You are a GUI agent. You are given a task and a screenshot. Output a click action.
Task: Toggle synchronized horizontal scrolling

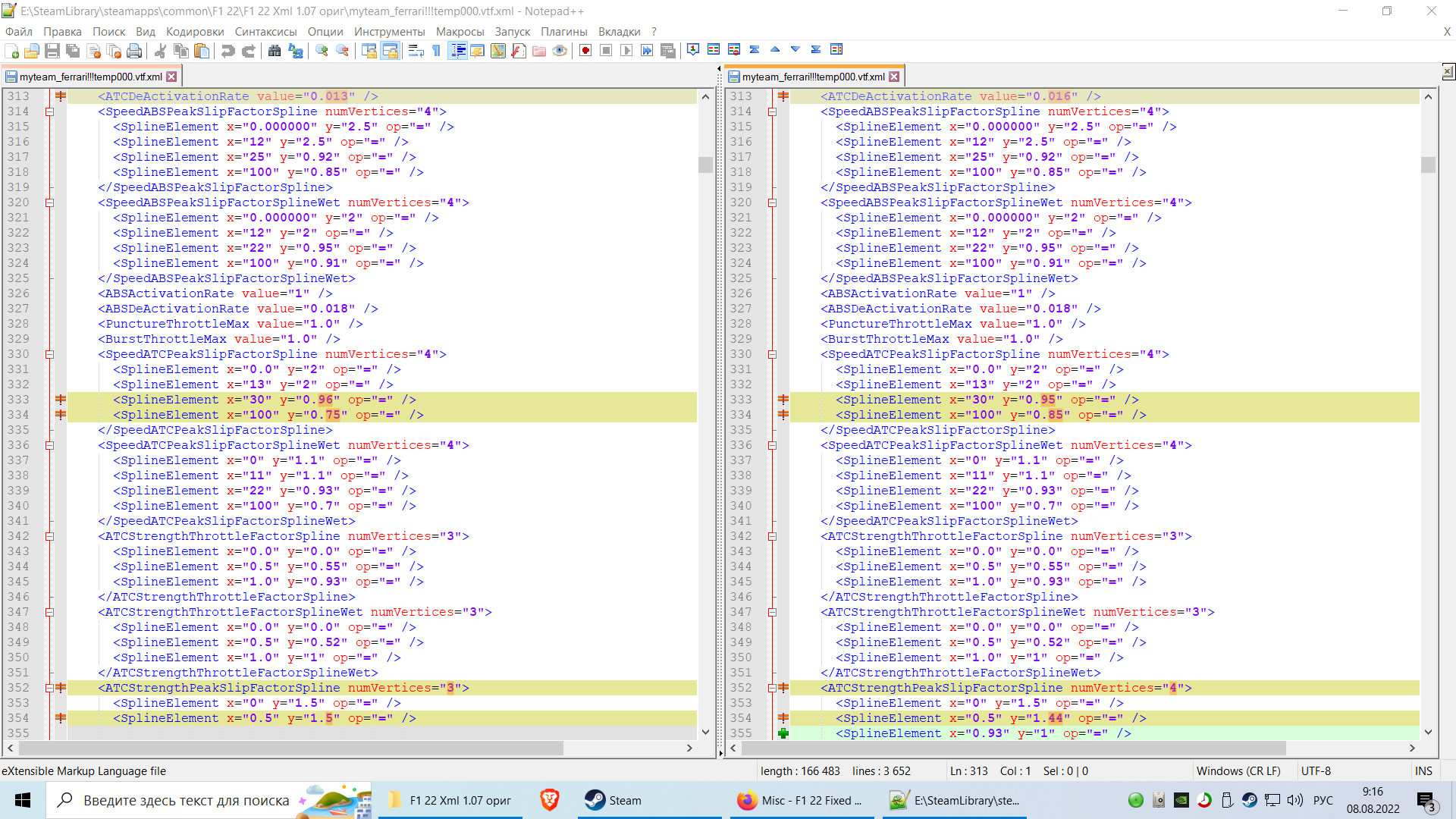390,51
